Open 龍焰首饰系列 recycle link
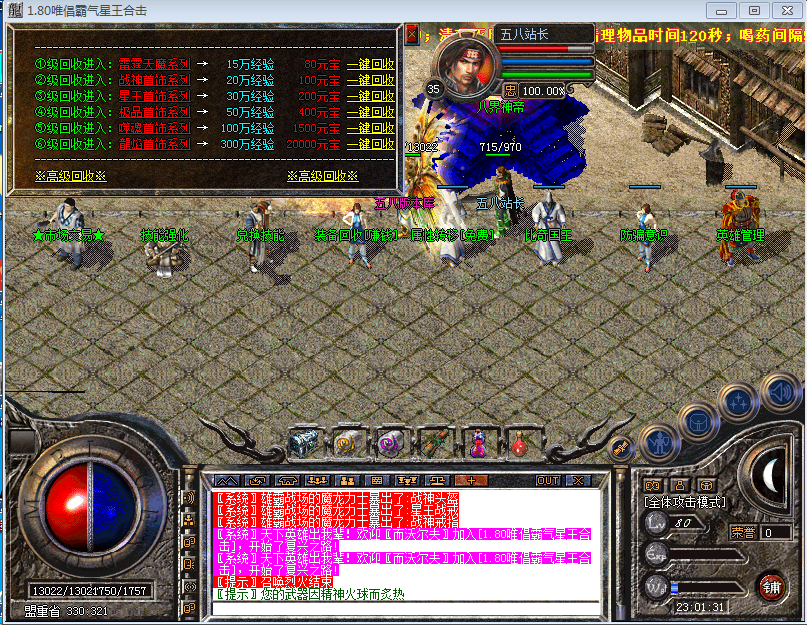 click(154, 144)
